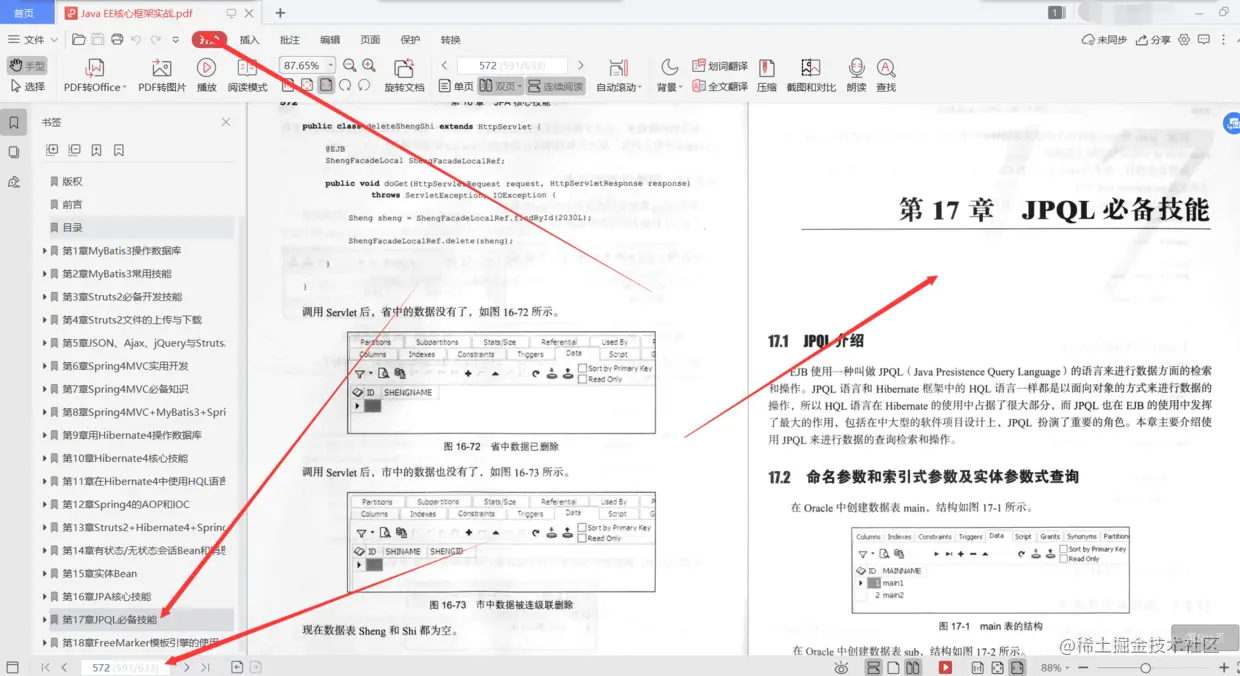1240x676 pixels.
Task: Go to previous page arrow in toolbar
Action: tap(444, 65)
